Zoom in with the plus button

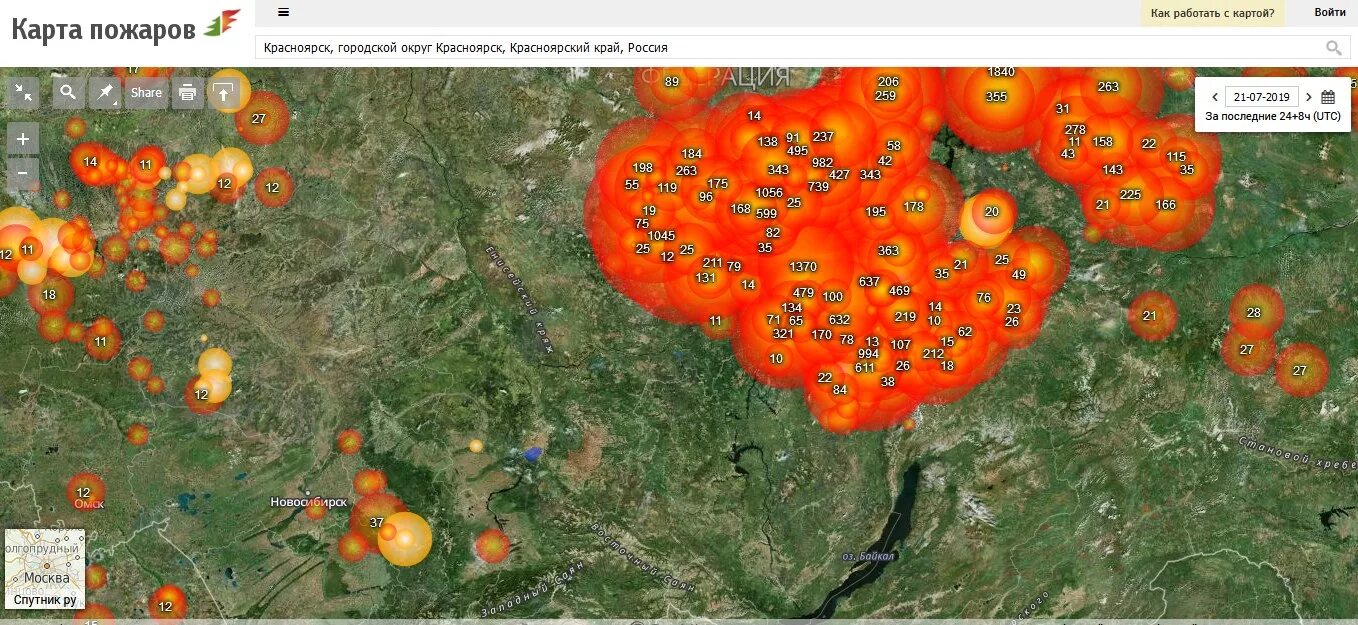click(x=22, y=138)
